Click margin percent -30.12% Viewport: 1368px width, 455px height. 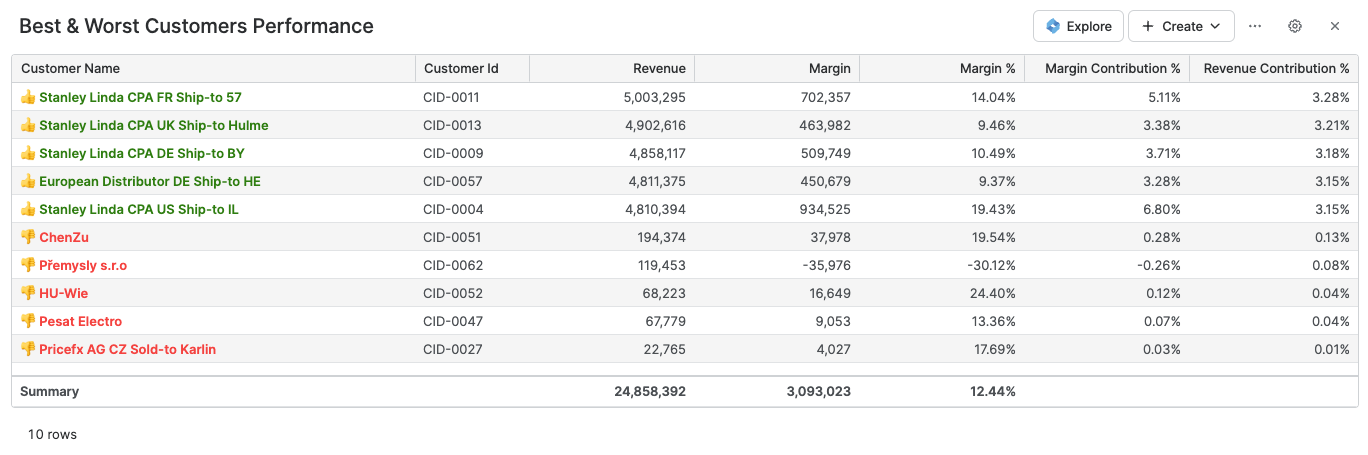pyautogui.click(x=992, y=265)
